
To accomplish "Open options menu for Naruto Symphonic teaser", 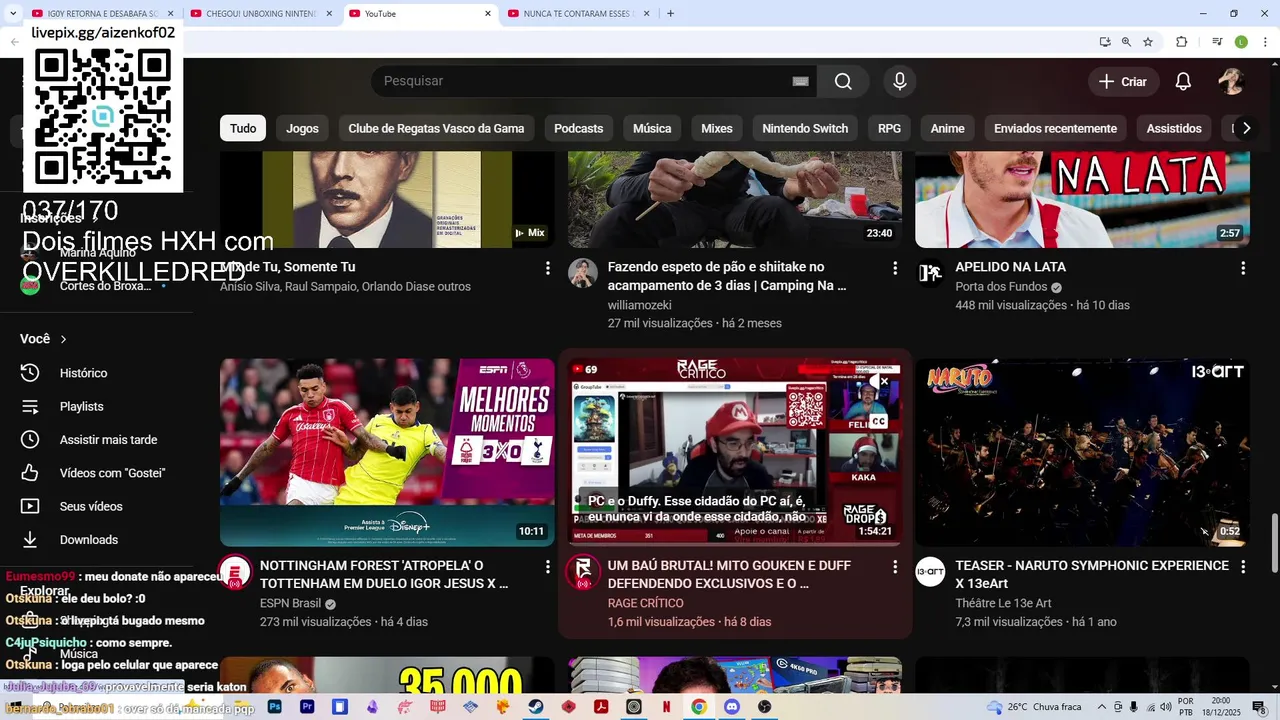I will click(1243, 566).
